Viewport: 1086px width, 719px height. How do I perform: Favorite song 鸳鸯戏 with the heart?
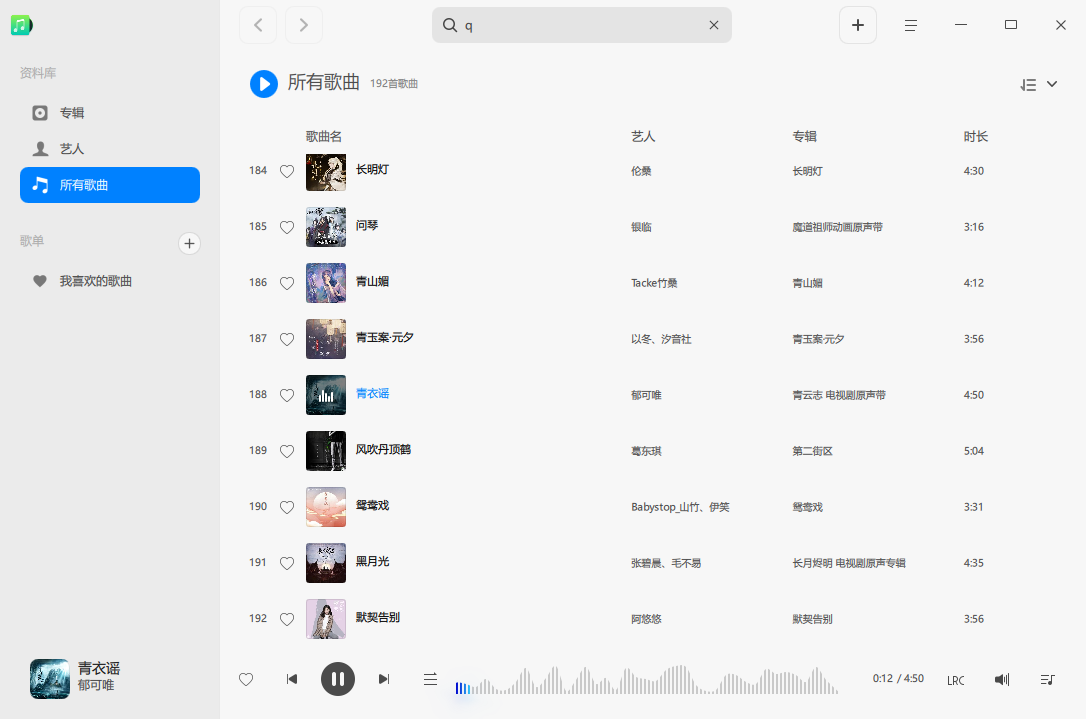(287, 508)
